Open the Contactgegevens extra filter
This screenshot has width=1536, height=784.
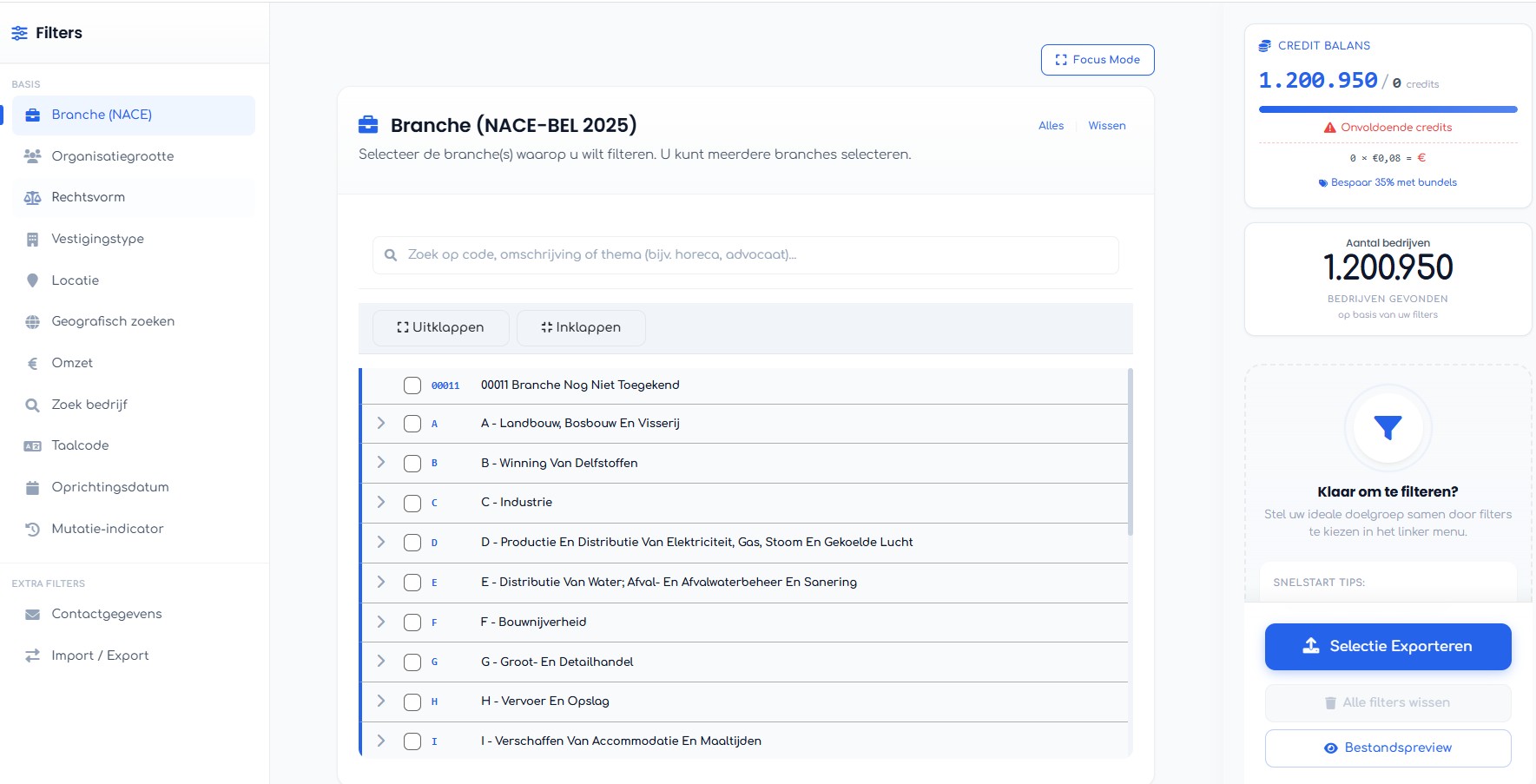[x=106, y=614]
